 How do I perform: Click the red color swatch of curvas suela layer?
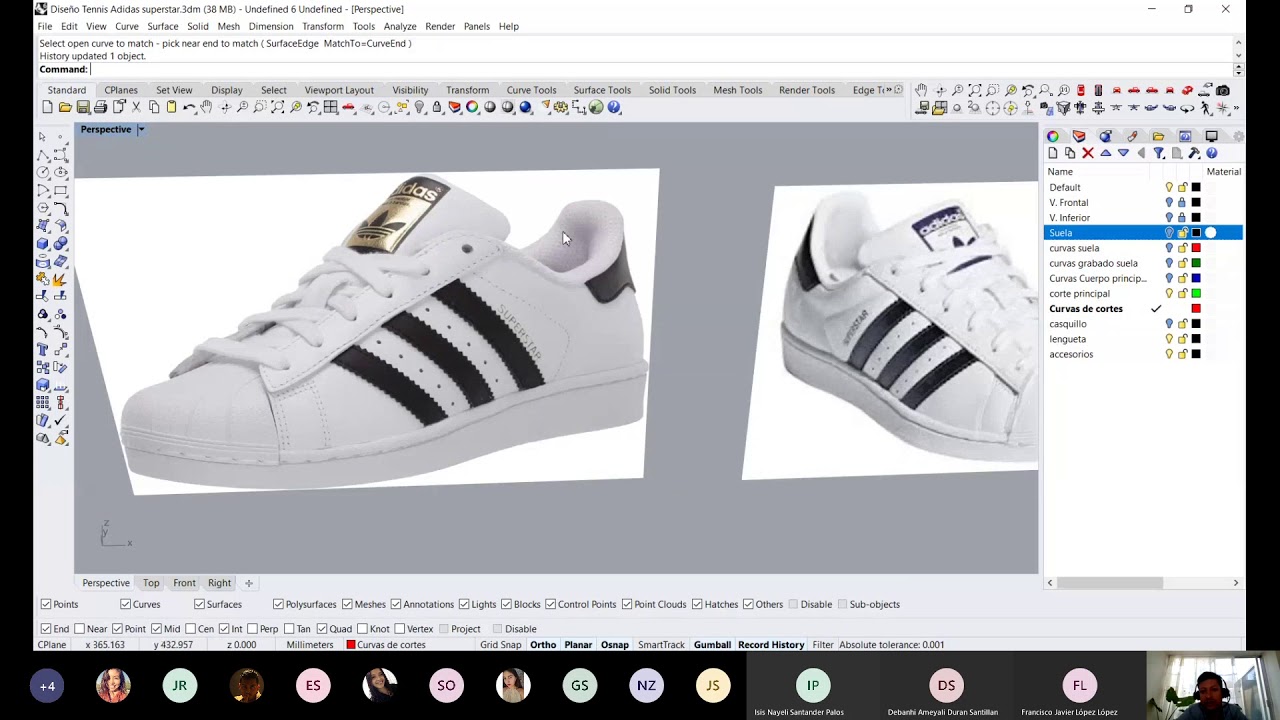[x=1196, y=248]
